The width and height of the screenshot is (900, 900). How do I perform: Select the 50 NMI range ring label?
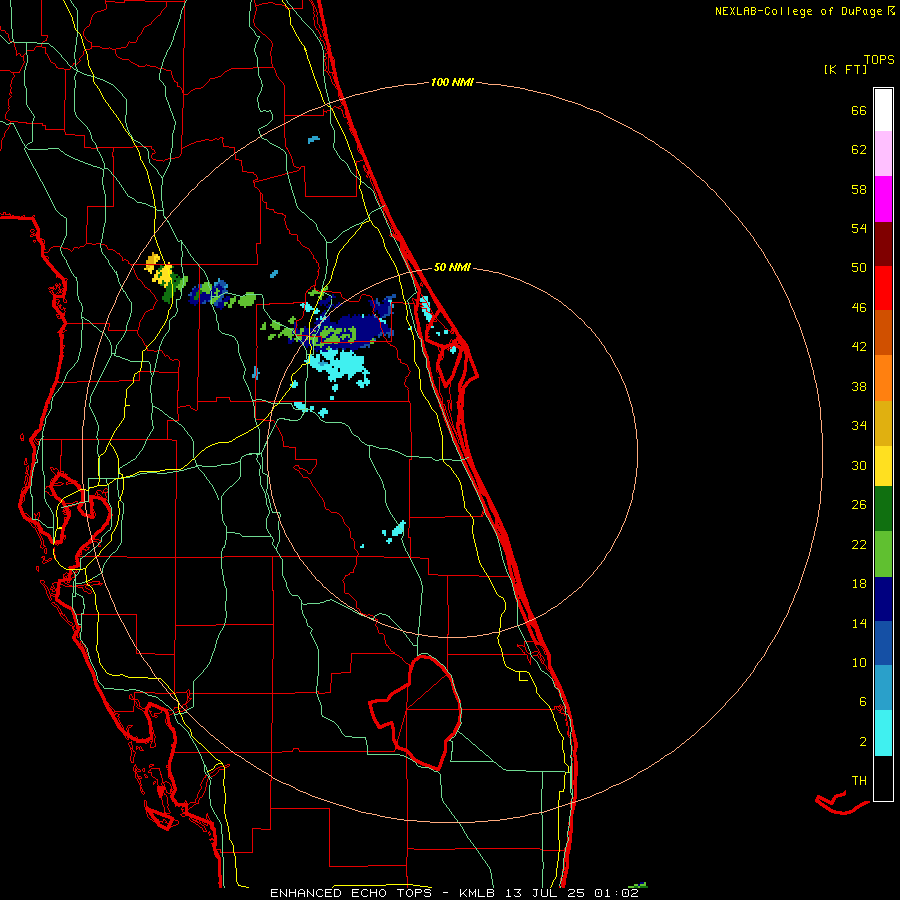point(452,267)
